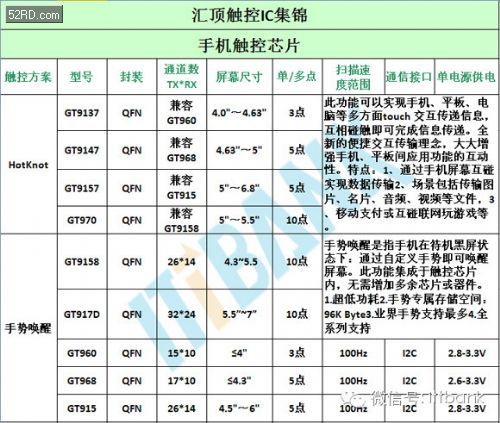Click the 触控方案 column header

(x=29, y=77)
